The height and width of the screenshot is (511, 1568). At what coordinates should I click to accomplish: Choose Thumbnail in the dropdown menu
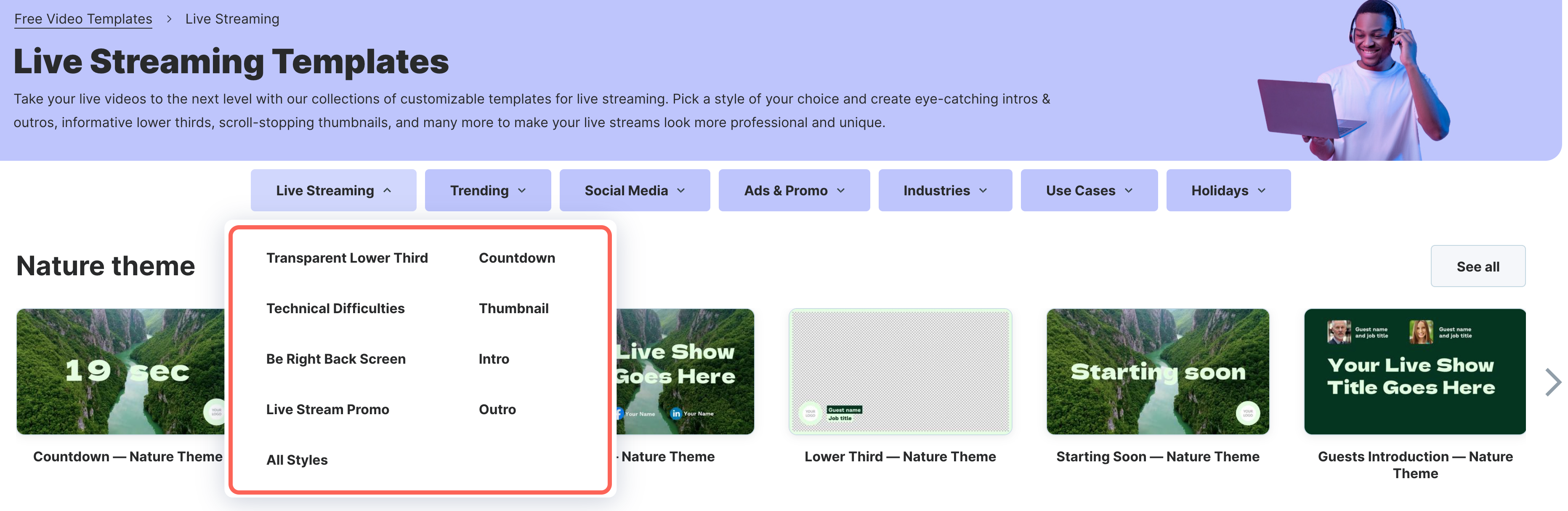514,309
